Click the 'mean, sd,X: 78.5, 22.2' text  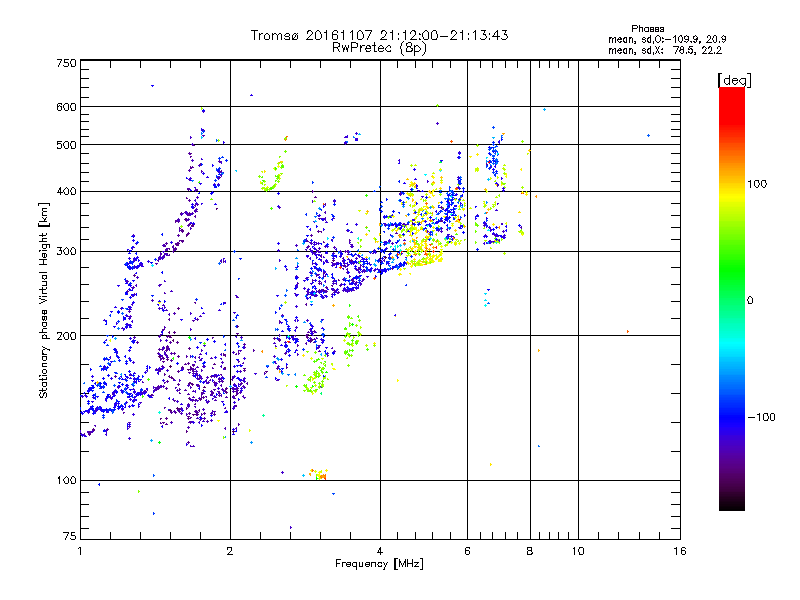(x=665, y=51)
